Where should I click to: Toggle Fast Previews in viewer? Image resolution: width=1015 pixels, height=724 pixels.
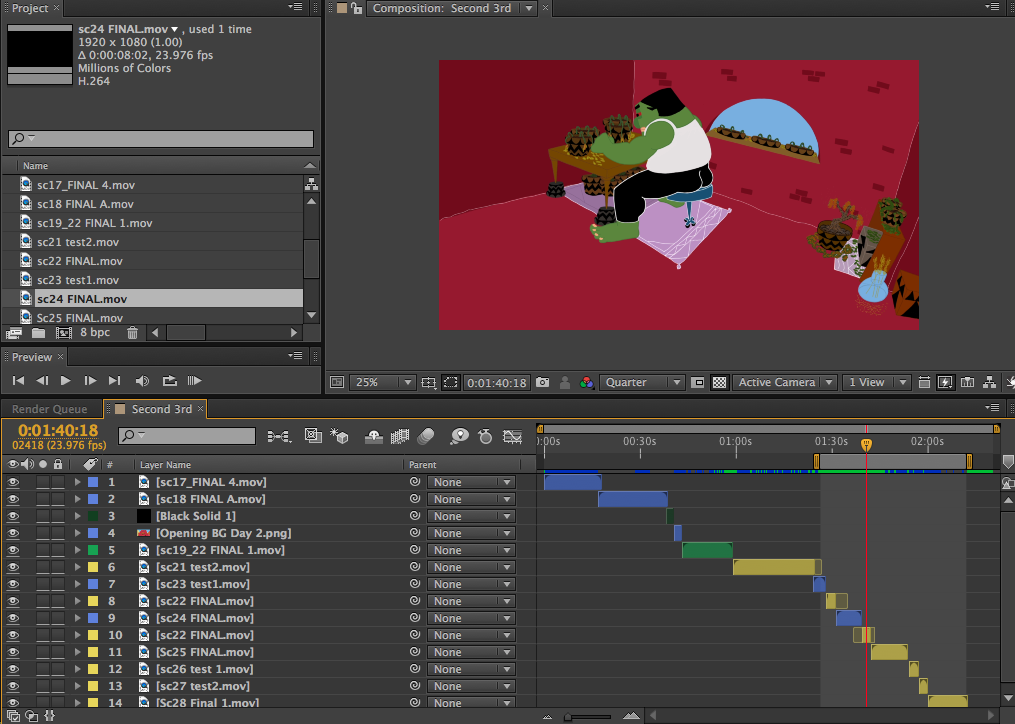(x=945, y=383)
